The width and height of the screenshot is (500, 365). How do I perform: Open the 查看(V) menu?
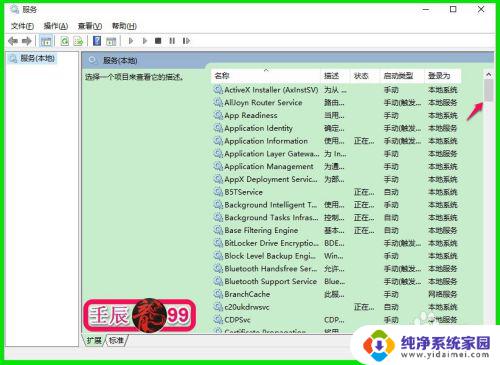[x=90, y=26]
